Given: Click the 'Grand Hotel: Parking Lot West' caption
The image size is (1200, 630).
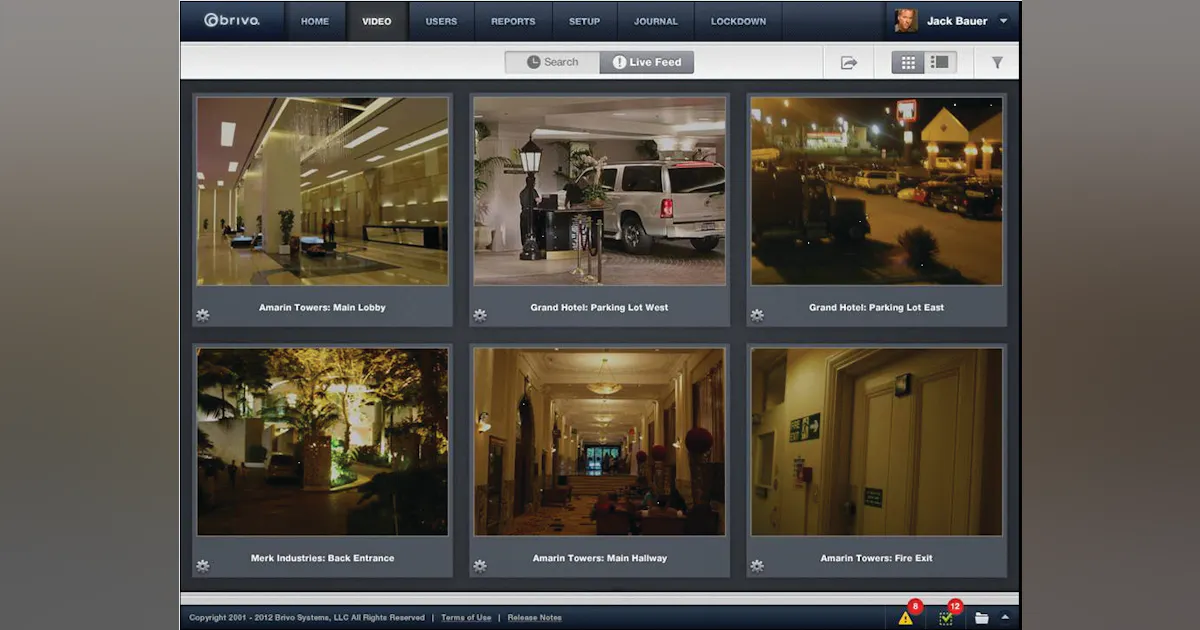Looking at the screenshot, I should click(x=599, y=307).
